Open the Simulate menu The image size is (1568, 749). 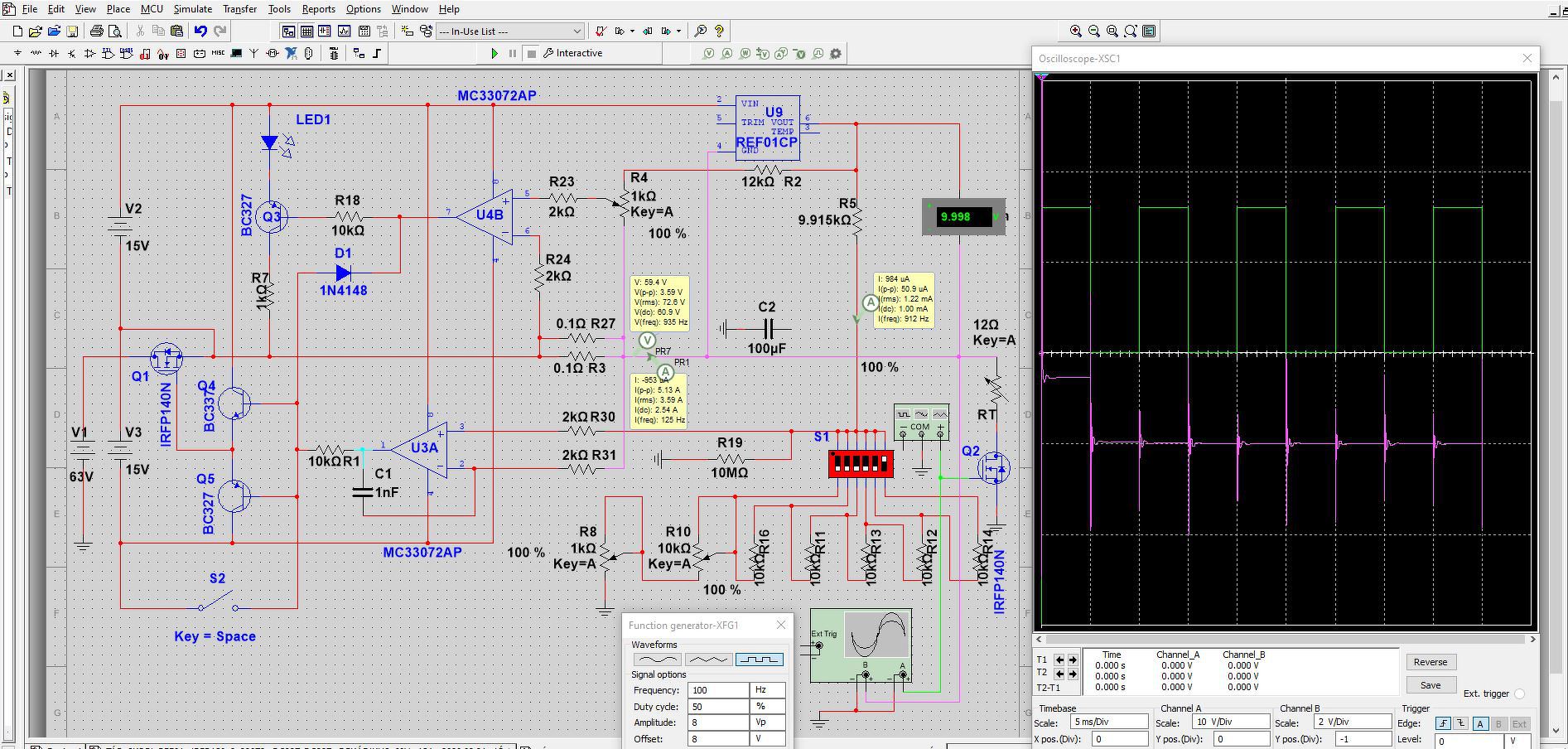pos(192,9)
